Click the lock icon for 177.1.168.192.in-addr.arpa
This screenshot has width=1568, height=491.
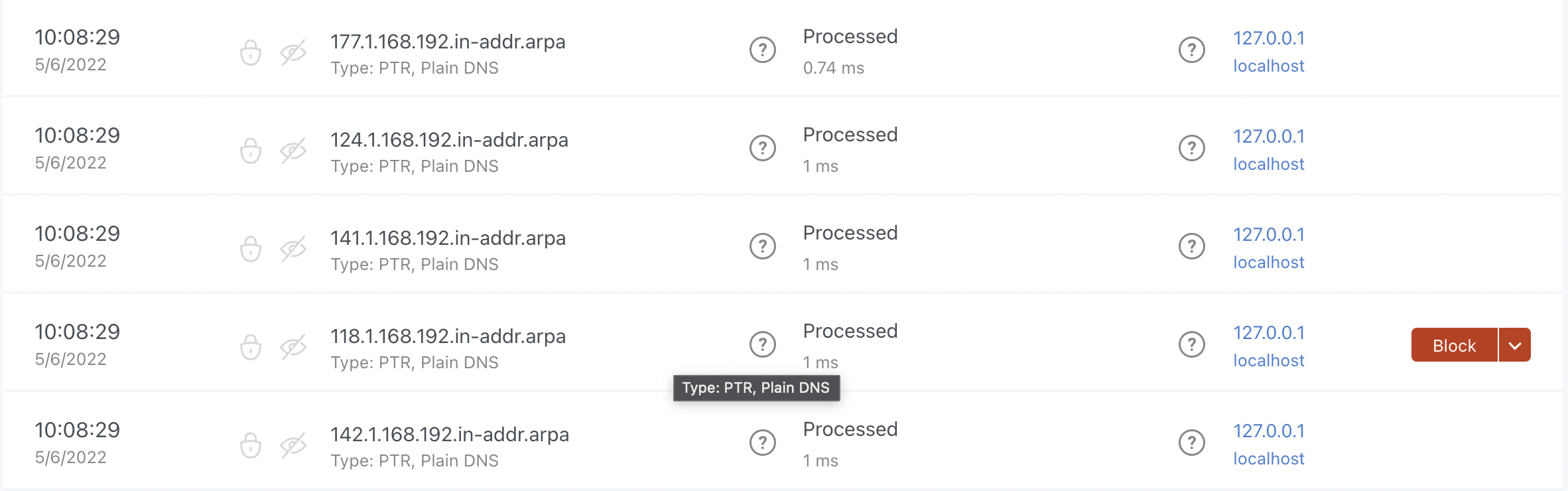coord(251,52)
